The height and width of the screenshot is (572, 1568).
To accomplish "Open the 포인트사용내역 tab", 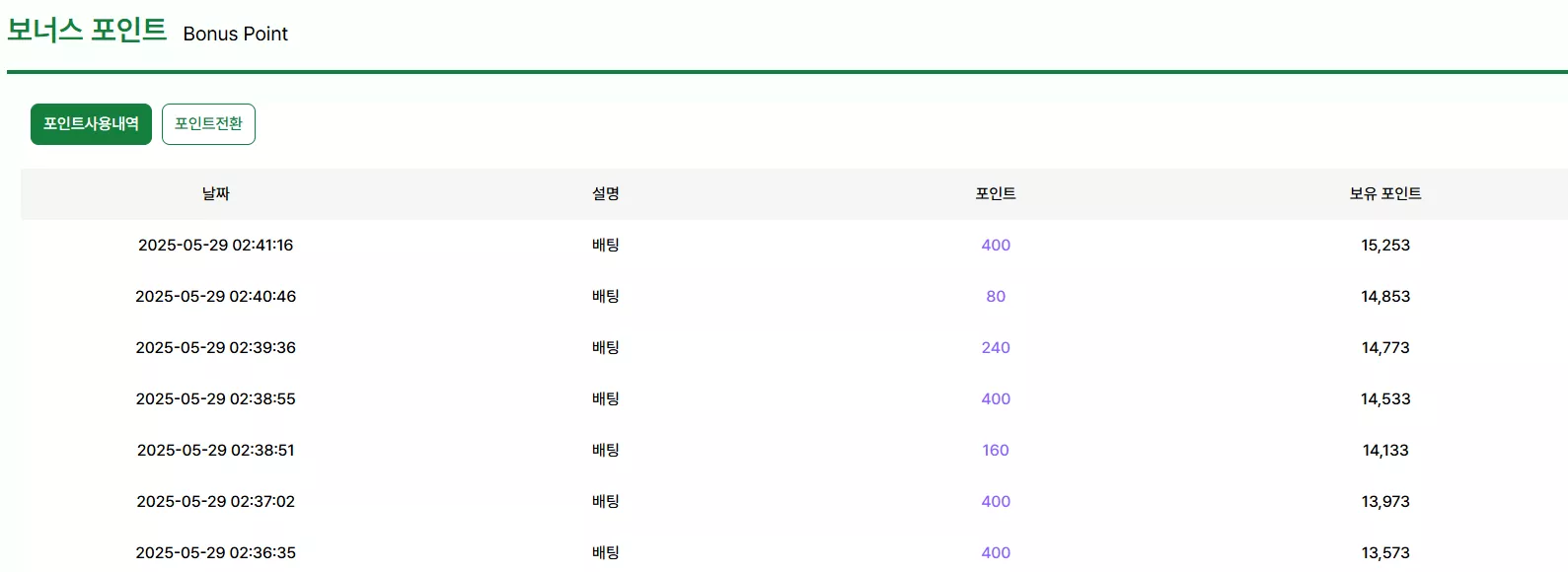I will tap(91, 124).
